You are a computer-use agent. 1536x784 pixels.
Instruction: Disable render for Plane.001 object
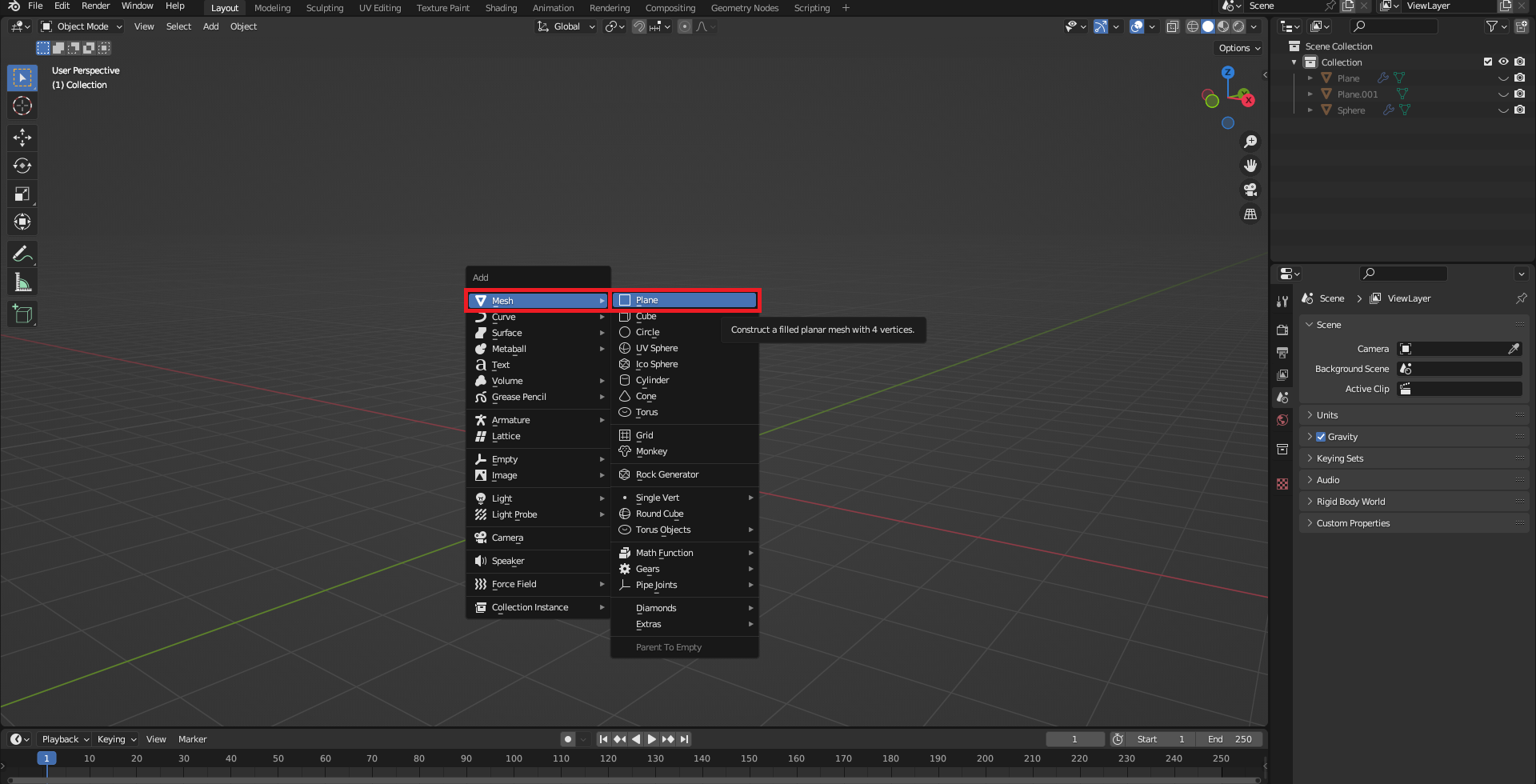pyautogui.click(x=1519, y=94)
